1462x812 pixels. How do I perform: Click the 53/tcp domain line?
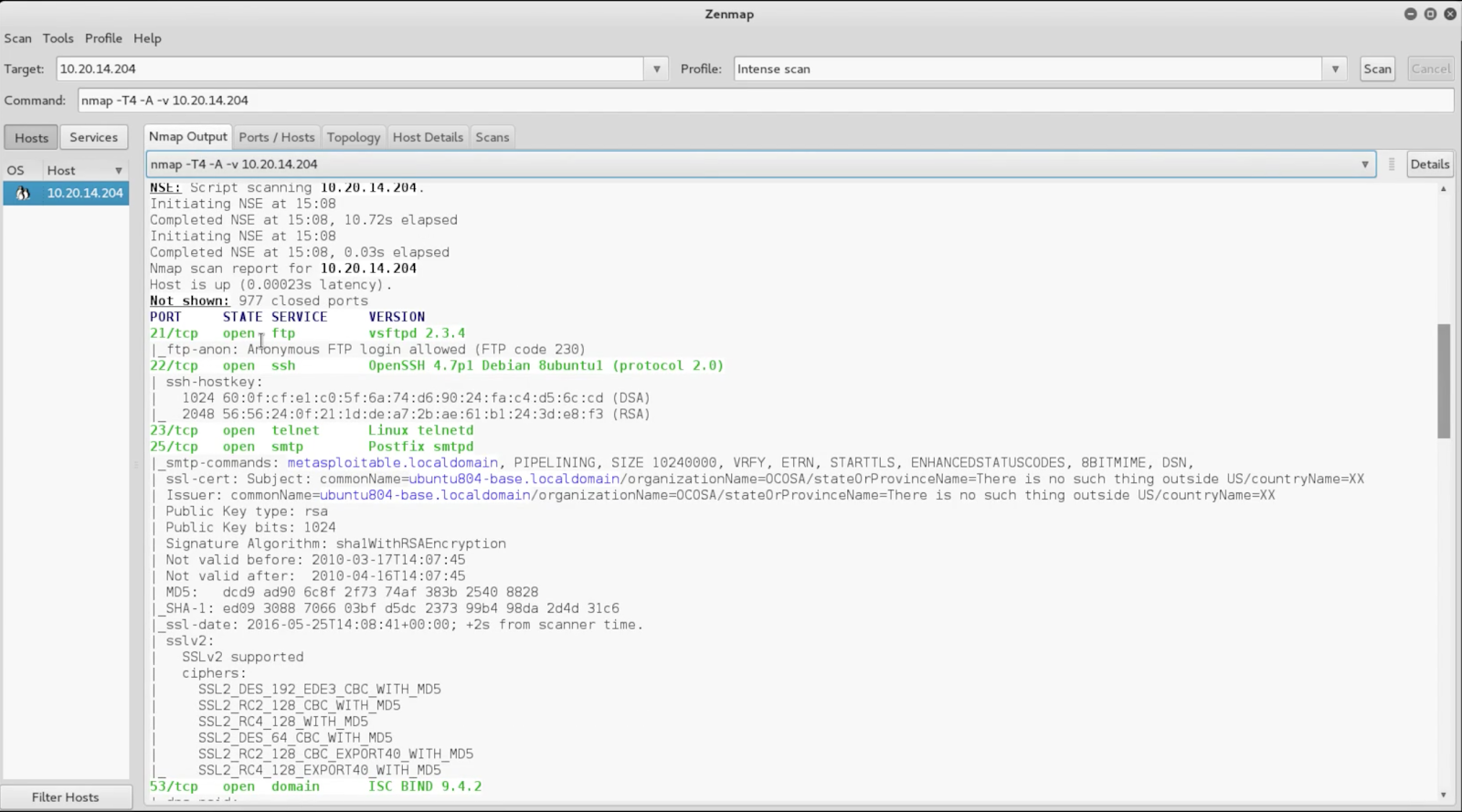point(316,786)
